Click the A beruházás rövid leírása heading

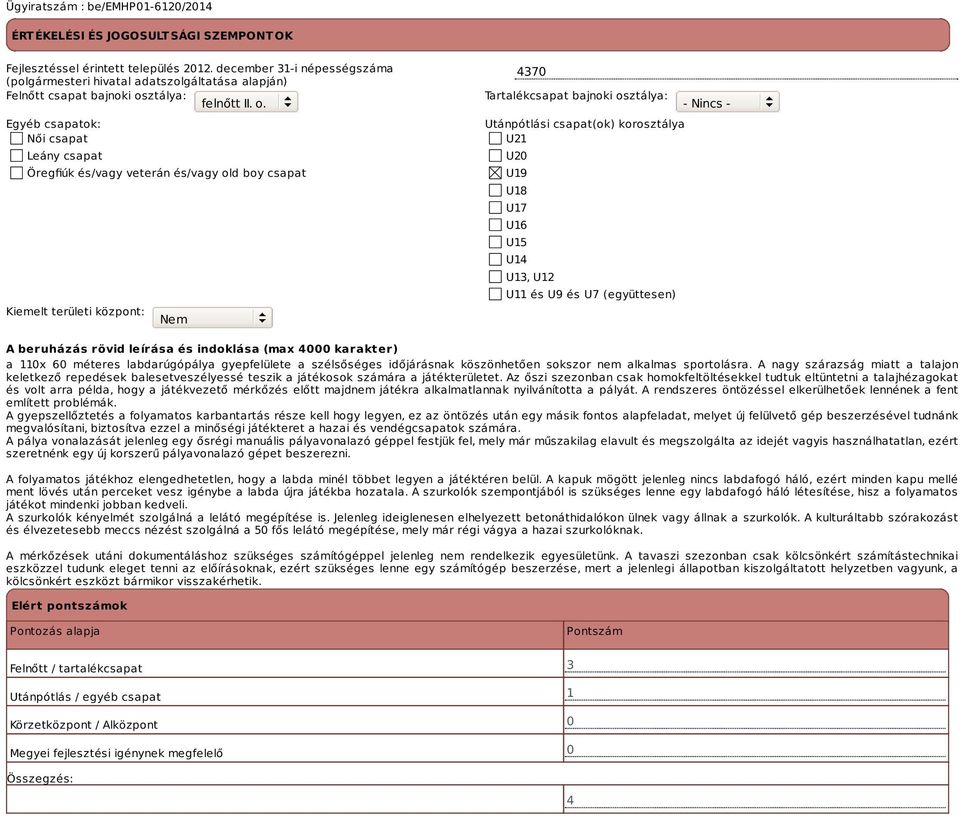pyautogui.click(x=202, y=349)
